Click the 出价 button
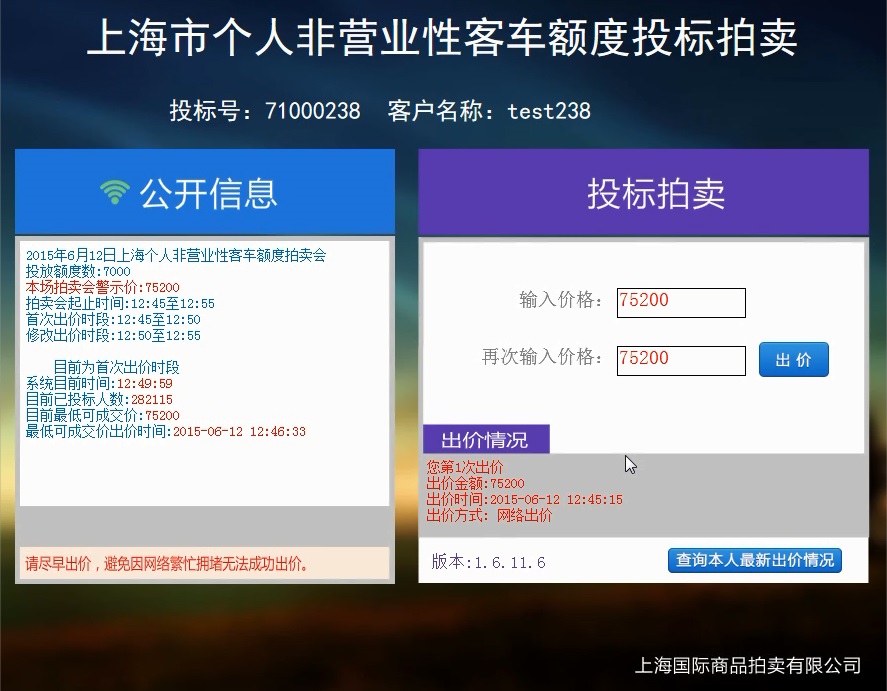 (794, 360)
